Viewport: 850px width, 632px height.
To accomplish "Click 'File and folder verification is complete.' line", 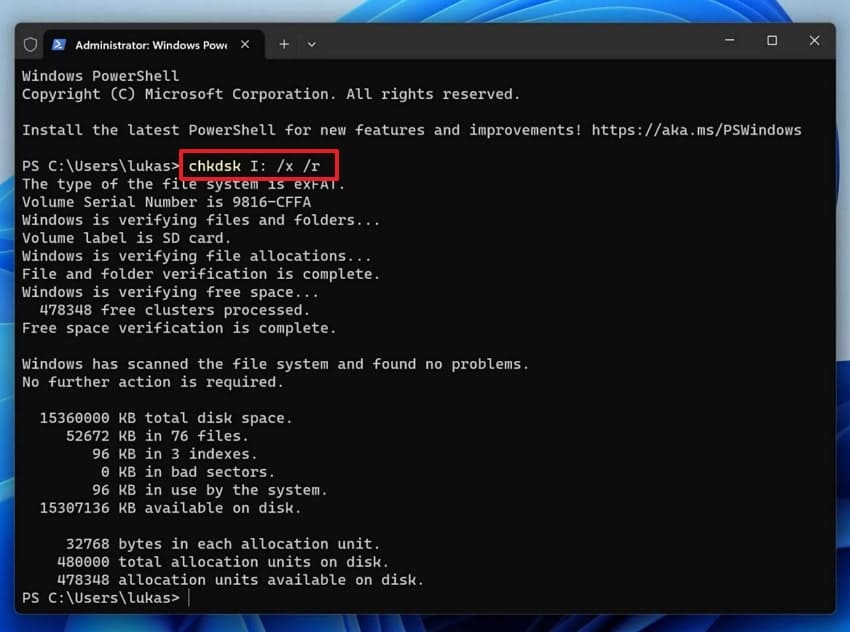I will point(201,274).
